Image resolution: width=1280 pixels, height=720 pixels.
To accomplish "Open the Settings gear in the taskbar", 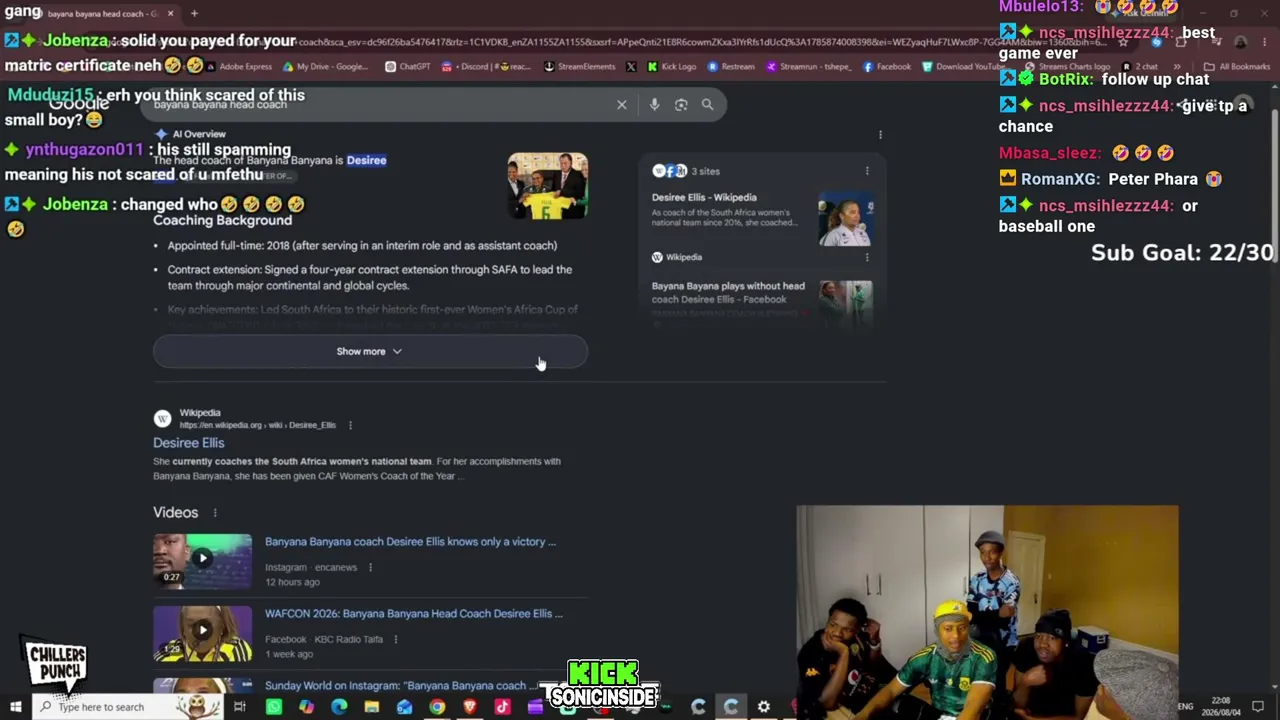I will click(763, 707).
